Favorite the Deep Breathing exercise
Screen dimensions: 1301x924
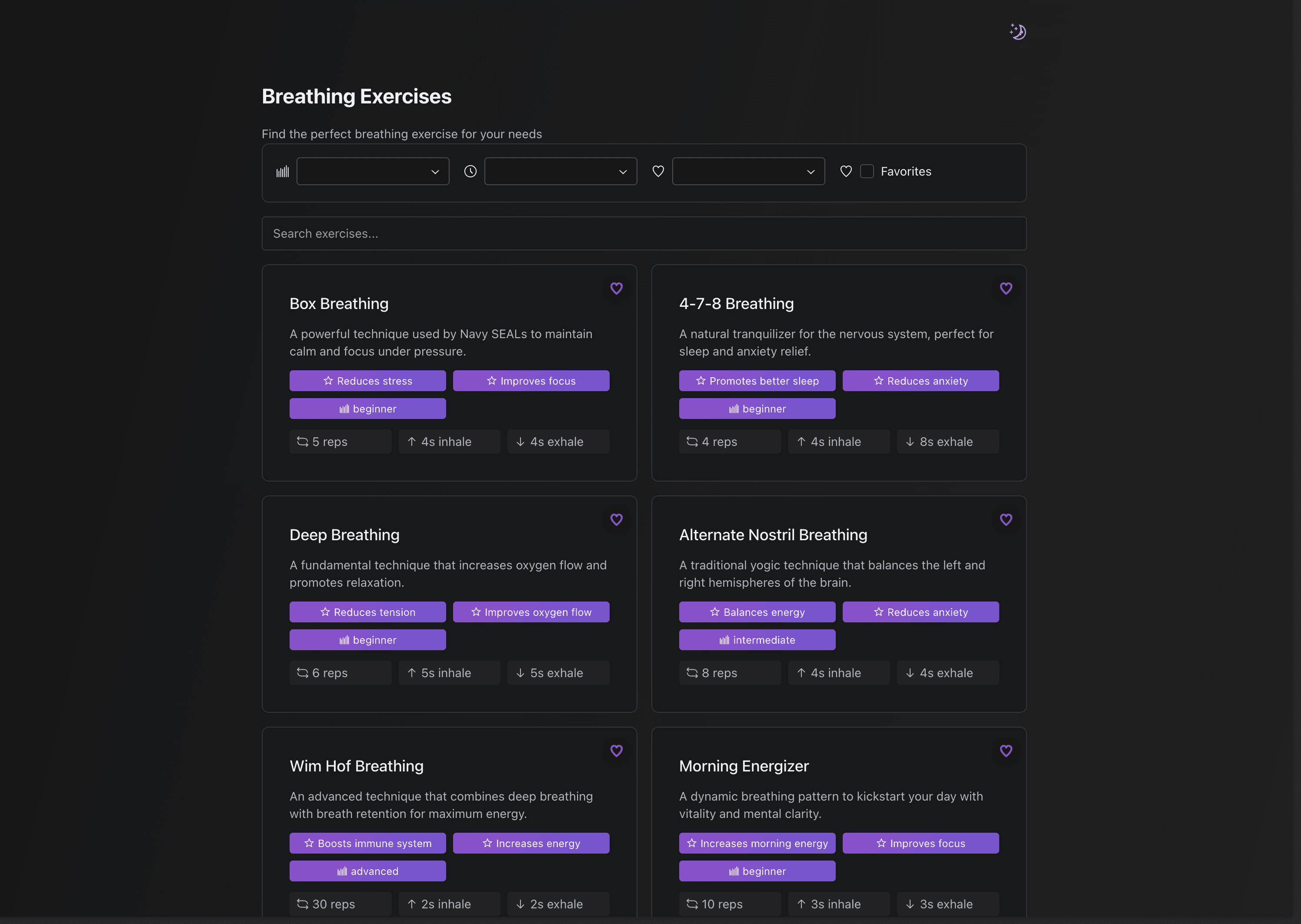pyautogui.click(x=616, y=519)
